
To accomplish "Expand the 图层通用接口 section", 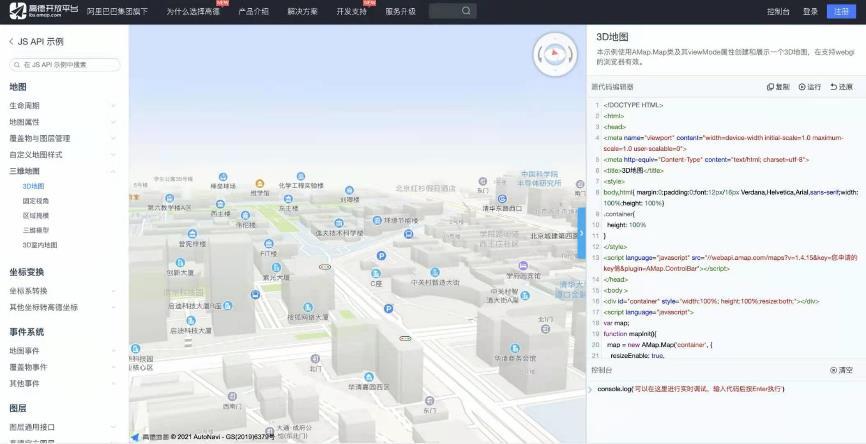I will click(x=62, y=427).
